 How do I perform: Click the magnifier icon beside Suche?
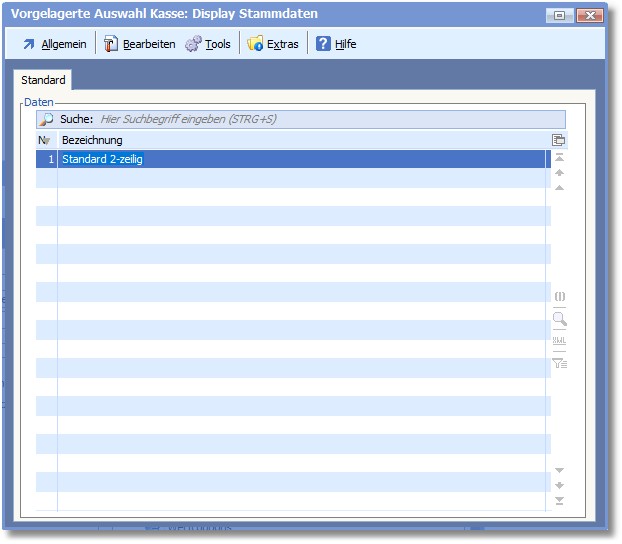[x=46, y=119]
